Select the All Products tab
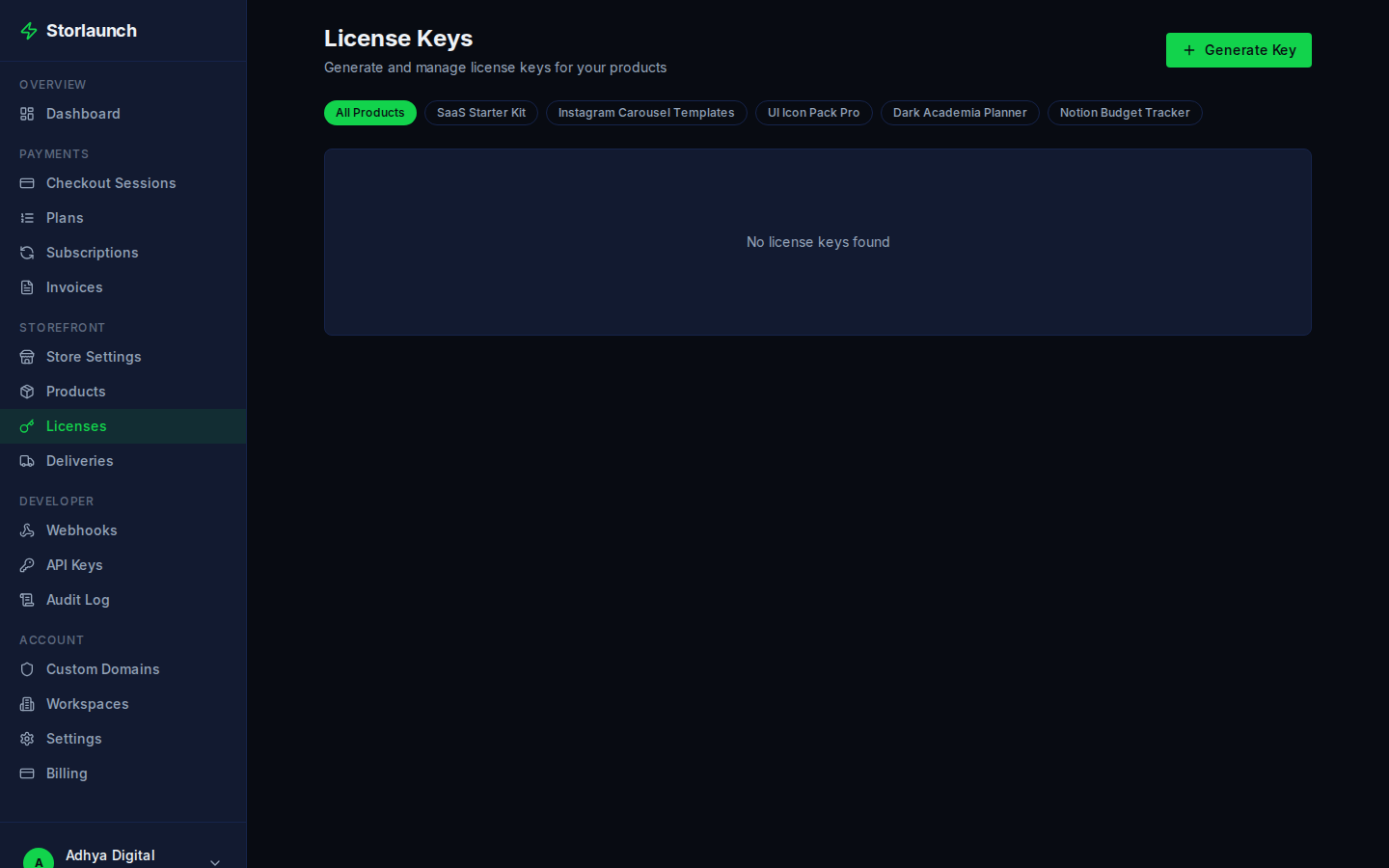This screenshot has width=1389, height=868. (369, 113)
